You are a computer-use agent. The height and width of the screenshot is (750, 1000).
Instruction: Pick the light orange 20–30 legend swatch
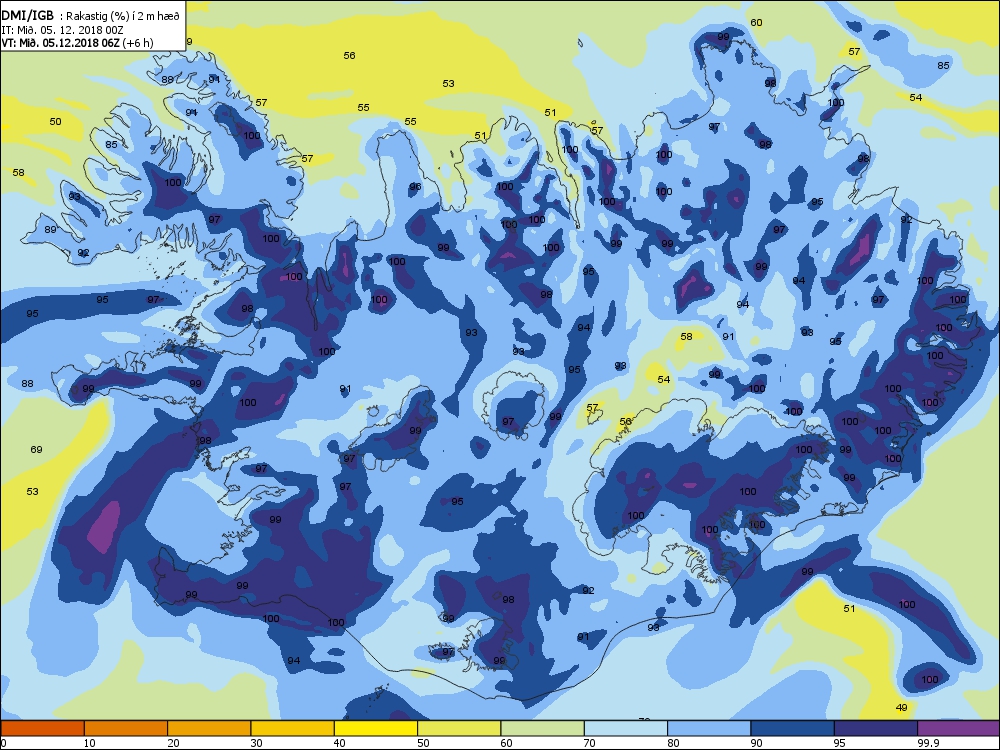tap(209, 728)
